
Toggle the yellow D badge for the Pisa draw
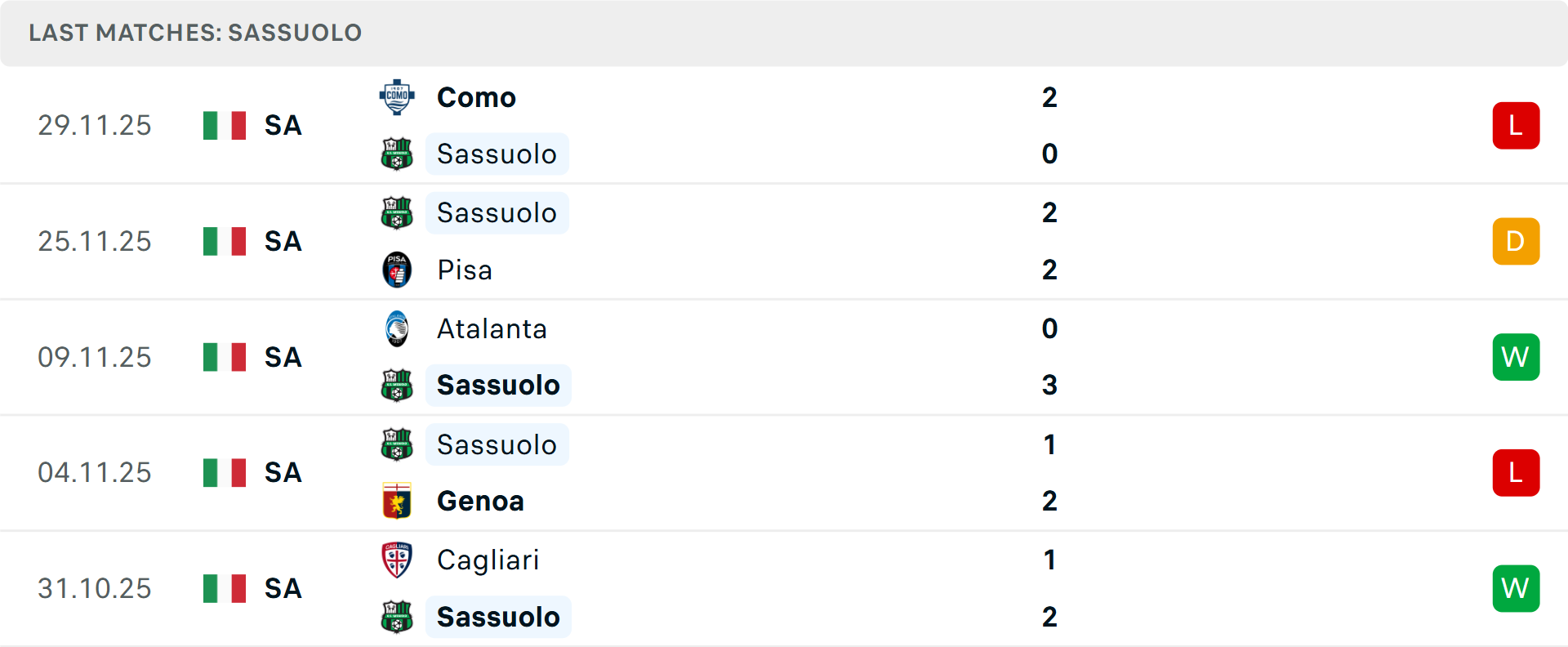pyautogui.click(x=1516, y=241)
